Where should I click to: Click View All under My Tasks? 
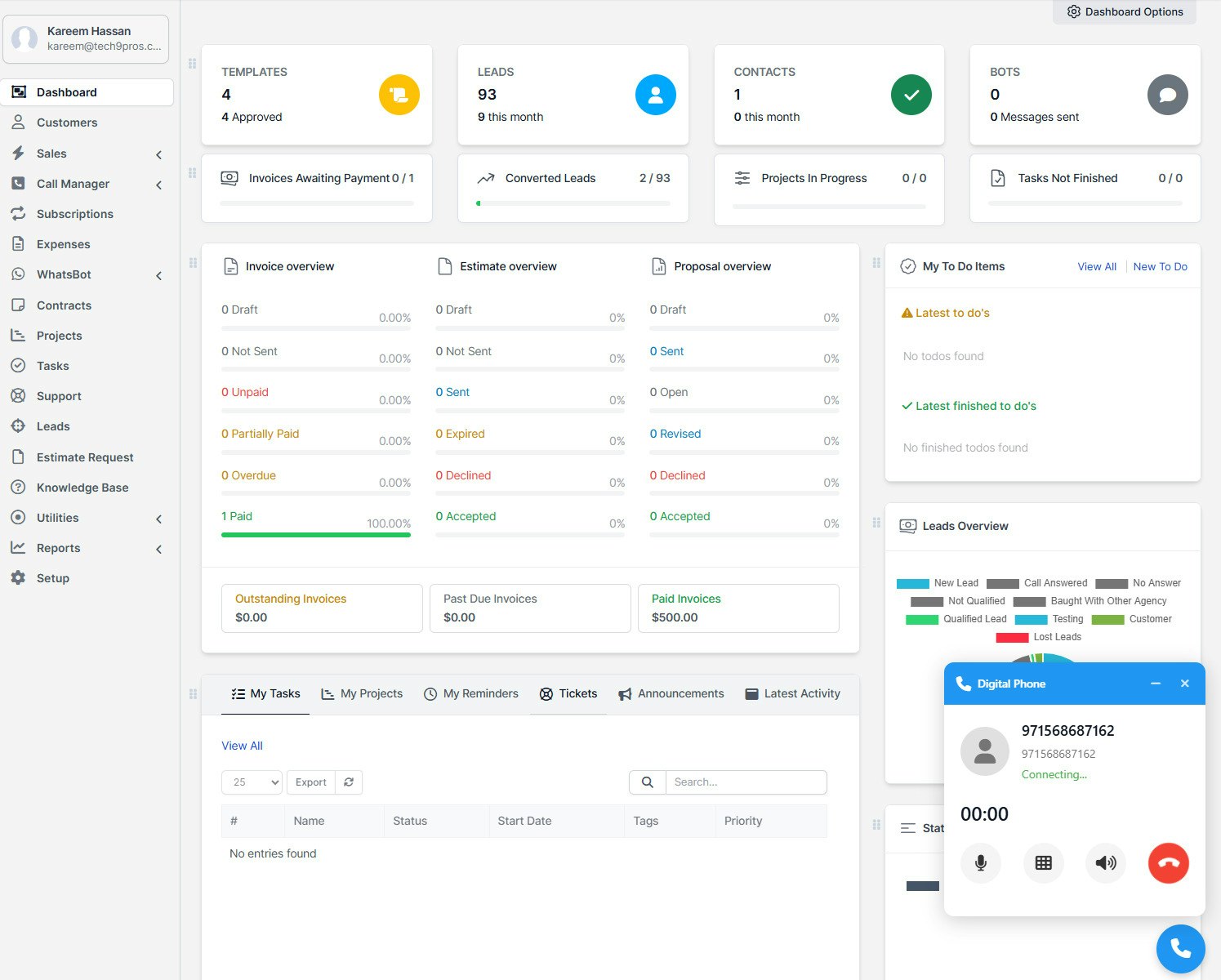[x=242, y=746]
